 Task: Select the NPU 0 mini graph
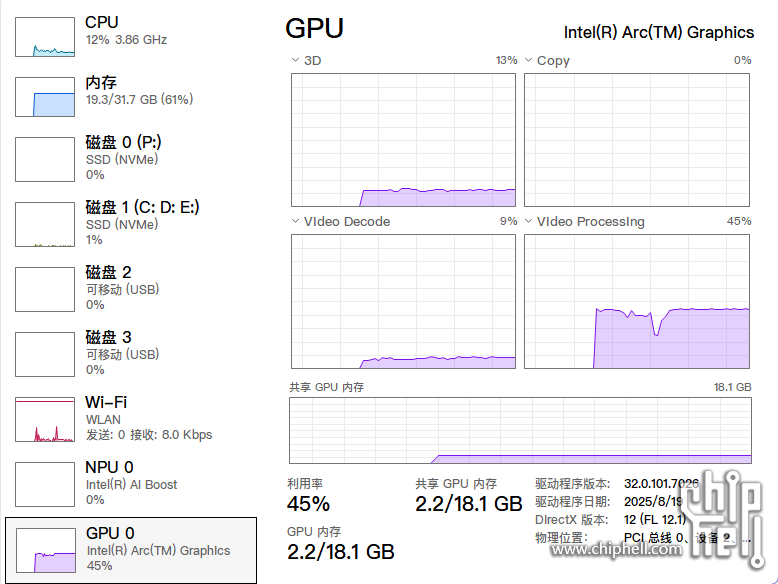point(45,484)
